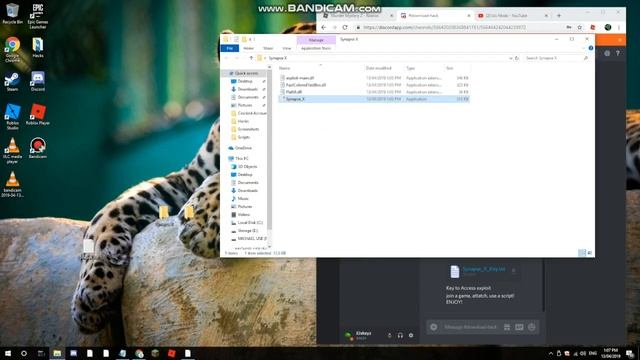Launch Epic Games Launcher from desktop
The width and height of the screenshot is (640, 360).
tap(38, 16)
